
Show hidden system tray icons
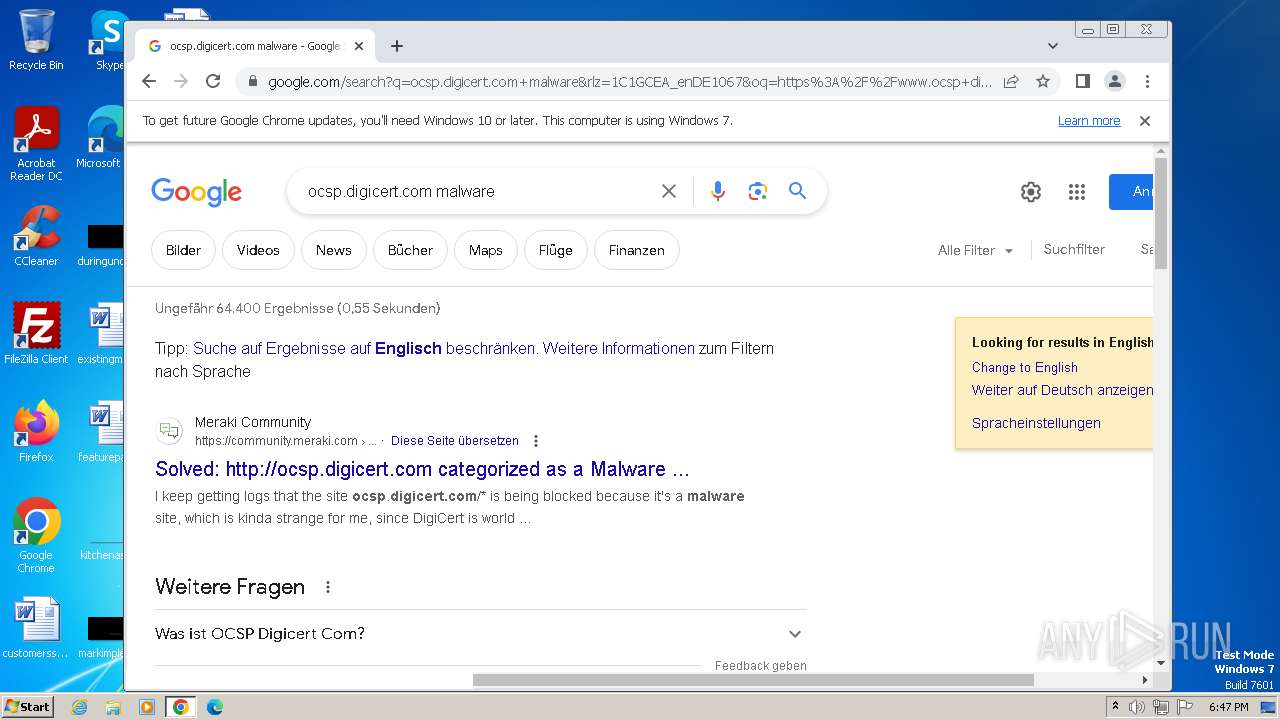click(1115, 707)
